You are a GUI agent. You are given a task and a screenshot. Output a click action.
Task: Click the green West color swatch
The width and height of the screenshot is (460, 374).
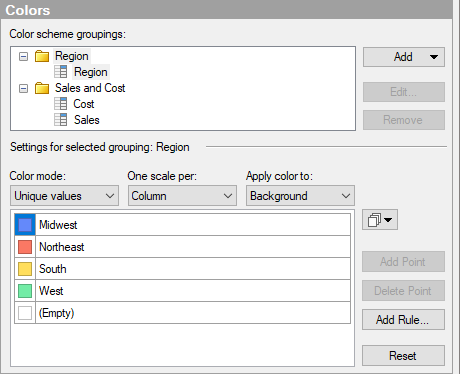25,291
